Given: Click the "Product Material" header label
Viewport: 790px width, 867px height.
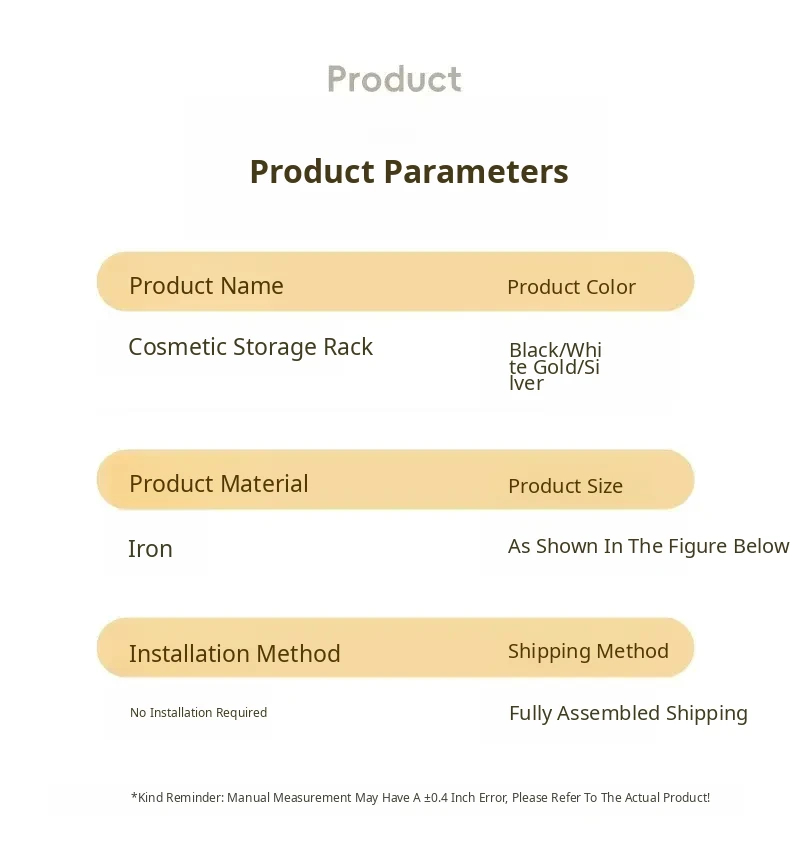Looking at the screenshot, I should 218,484.
